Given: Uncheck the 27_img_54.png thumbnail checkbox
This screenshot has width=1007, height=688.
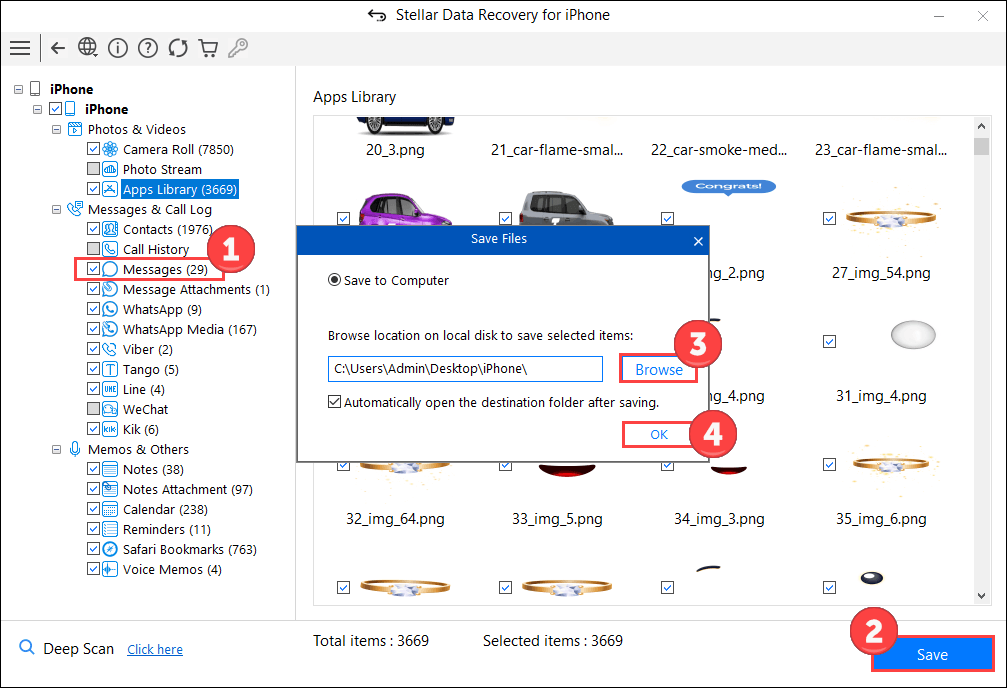Looking at the screenshot, I should (829, 218).
